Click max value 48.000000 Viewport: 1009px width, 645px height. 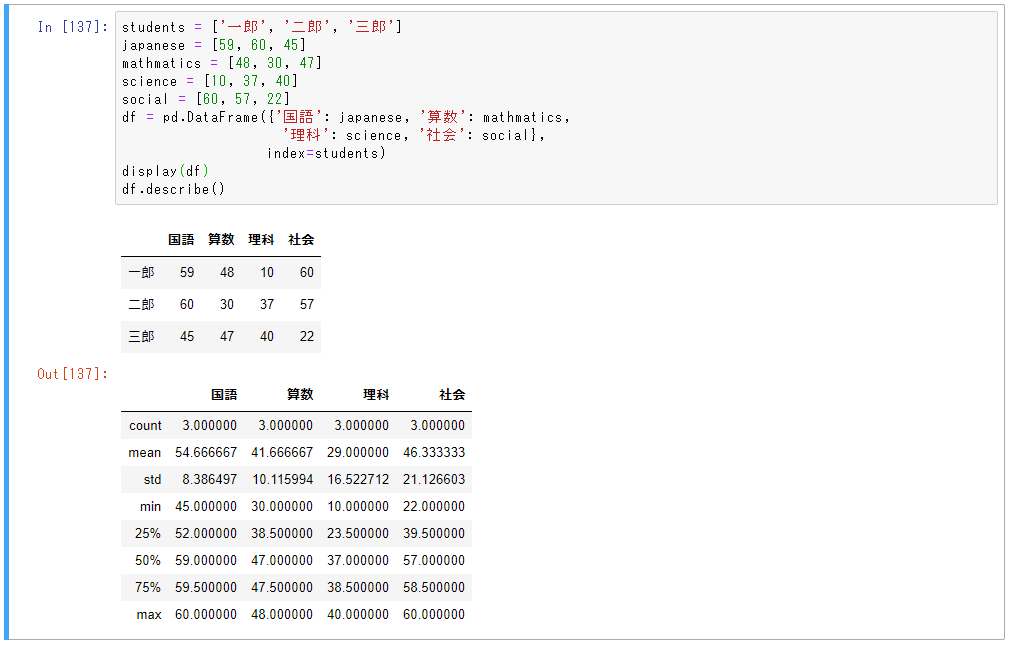point(282,615)
